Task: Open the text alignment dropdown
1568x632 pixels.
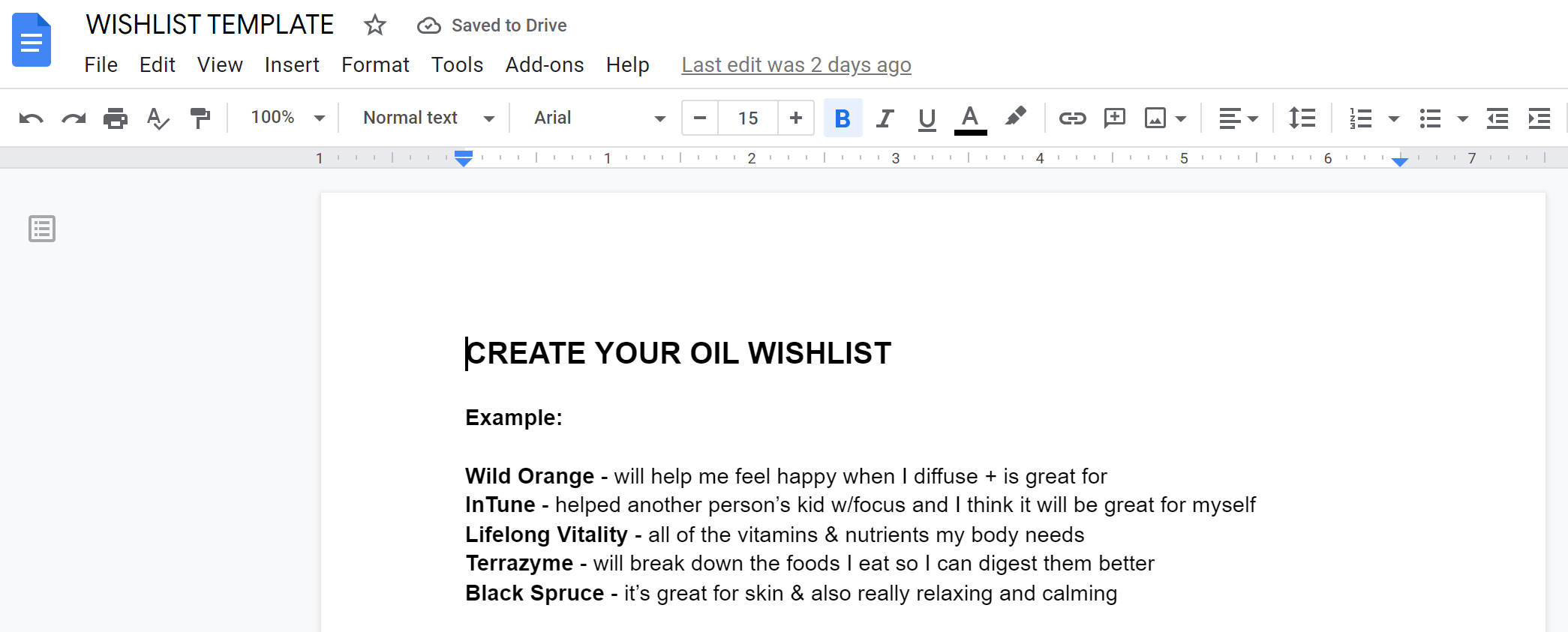Action: [1238, 118]
